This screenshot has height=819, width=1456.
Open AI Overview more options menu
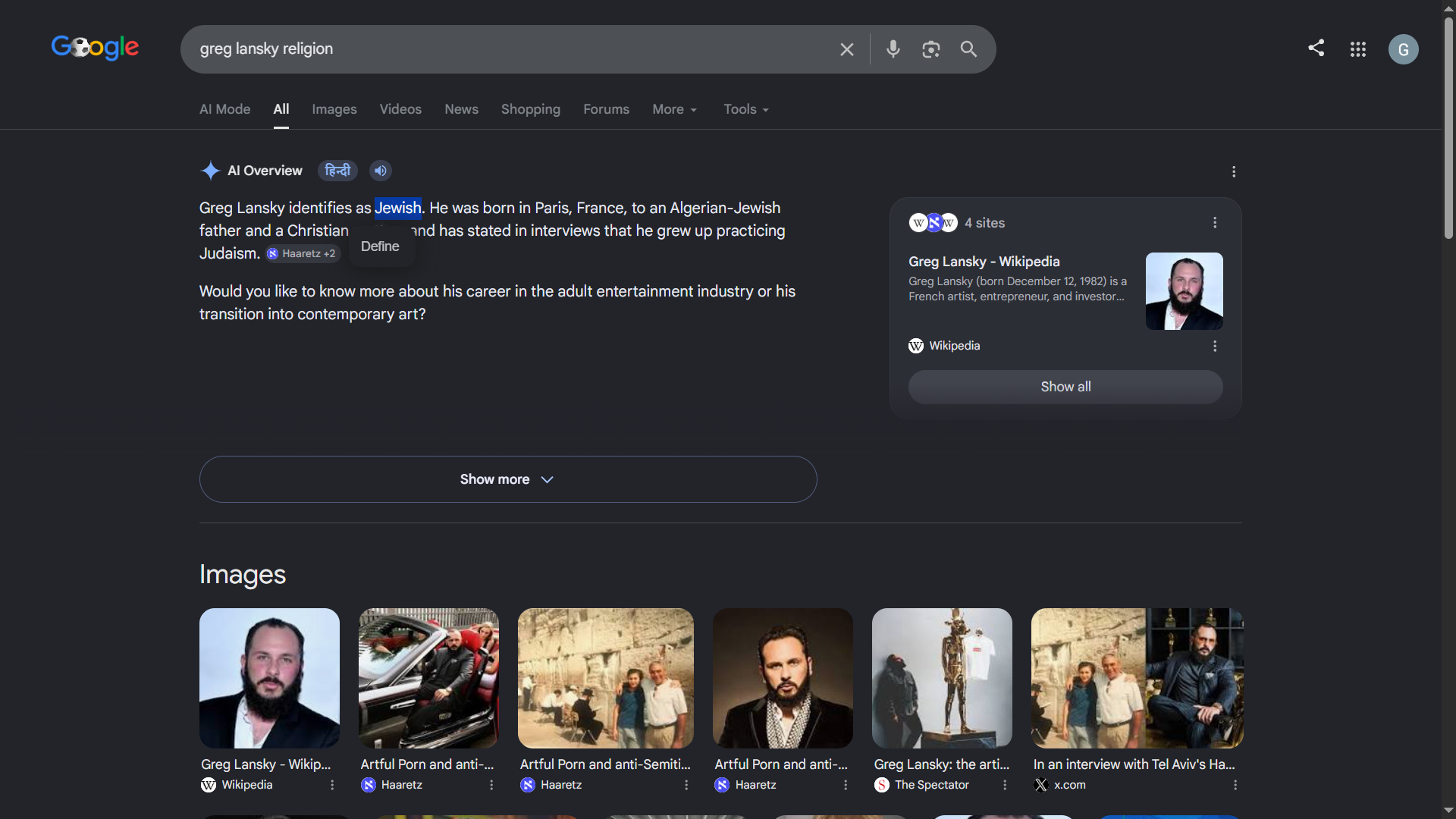1234,171
